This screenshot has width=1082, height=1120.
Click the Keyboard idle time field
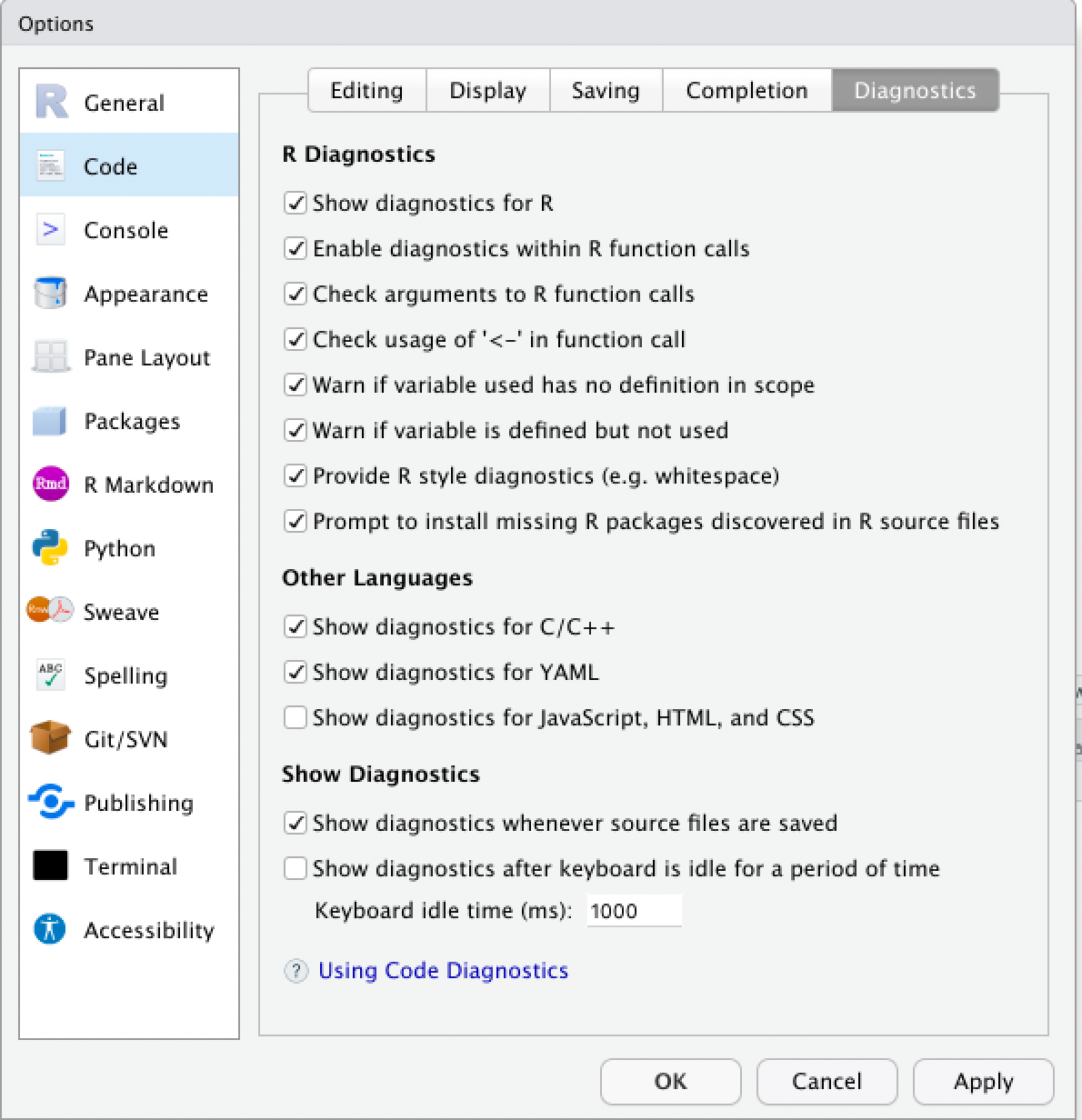tap(634, 911)
